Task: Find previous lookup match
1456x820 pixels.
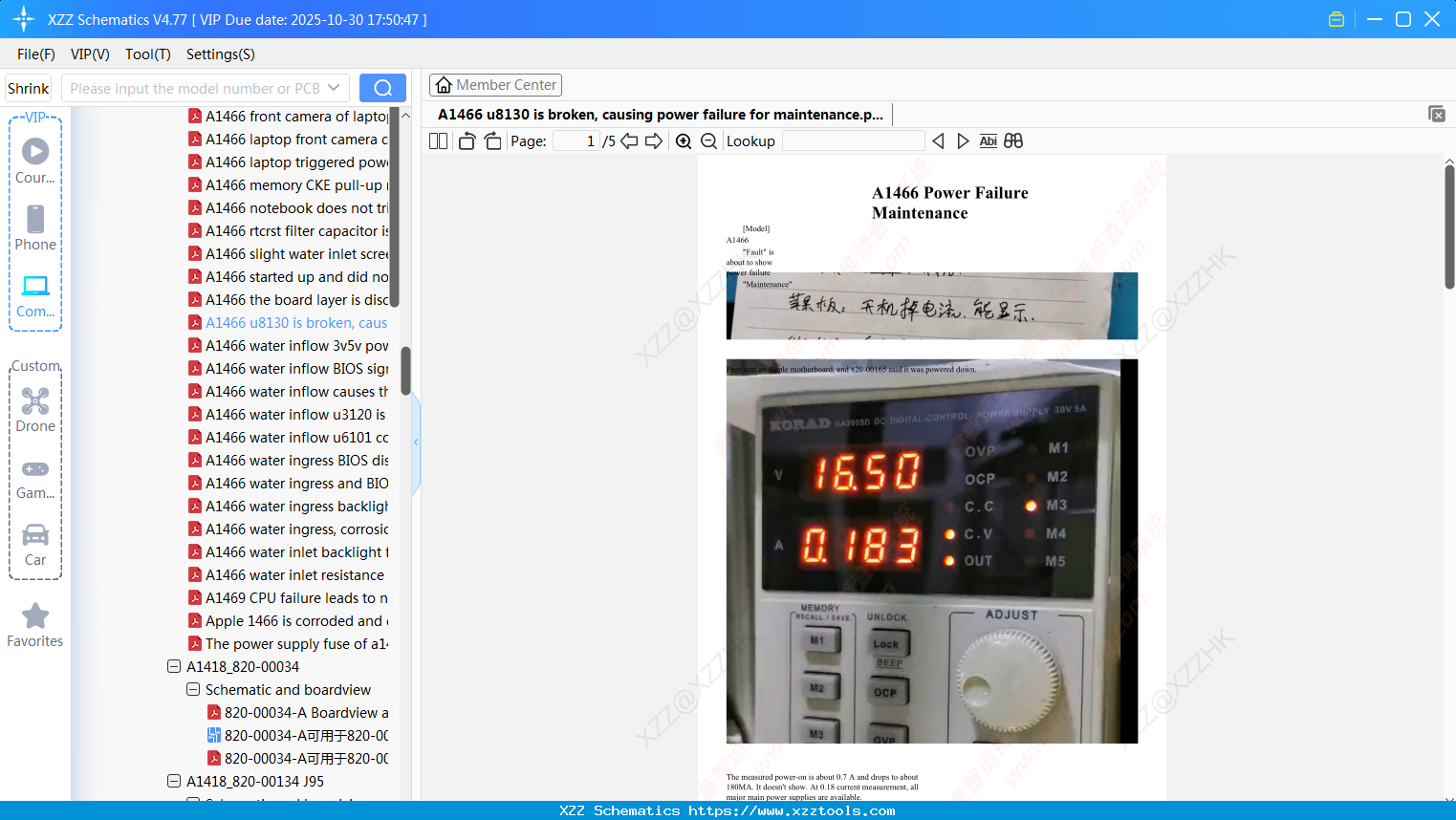Action: tap(938, 141)
